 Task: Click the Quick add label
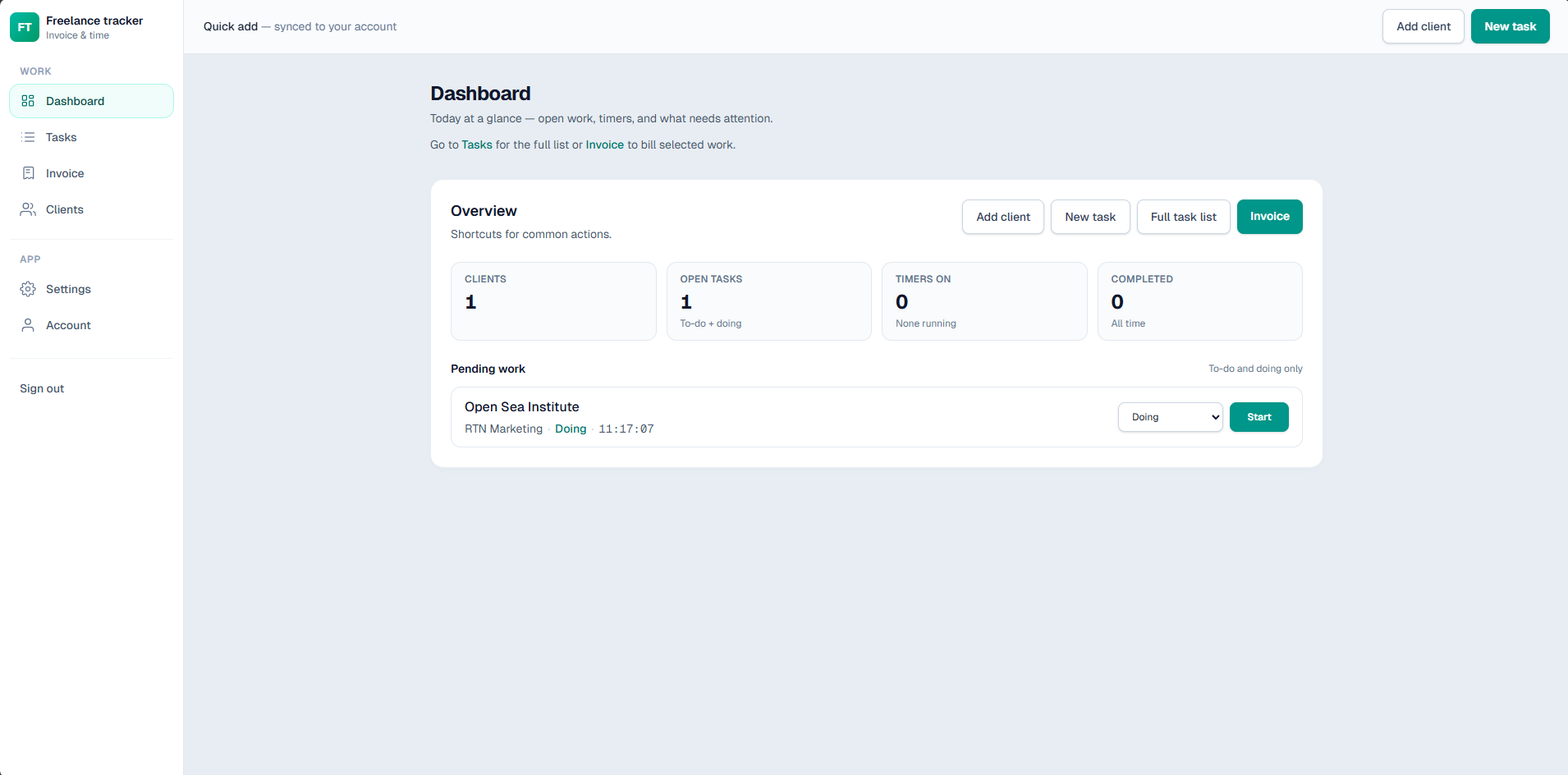(231, 26)
